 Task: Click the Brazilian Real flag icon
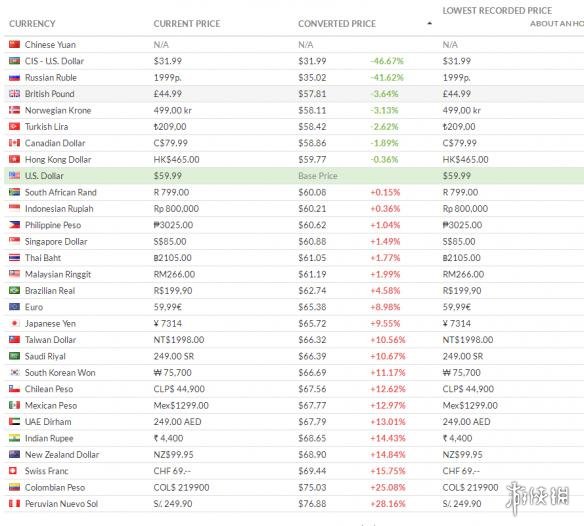14,290
